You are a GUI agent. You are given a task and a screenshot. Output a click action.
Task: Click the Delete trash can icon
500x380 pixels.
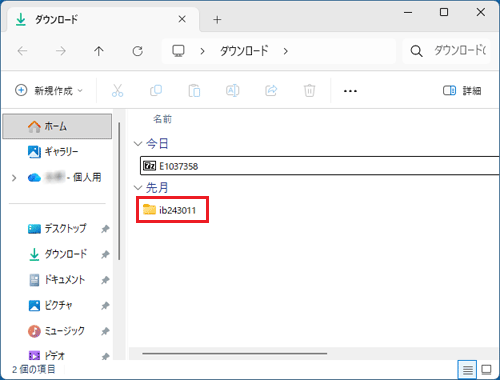pyautogui.click(x=309, y=91)
